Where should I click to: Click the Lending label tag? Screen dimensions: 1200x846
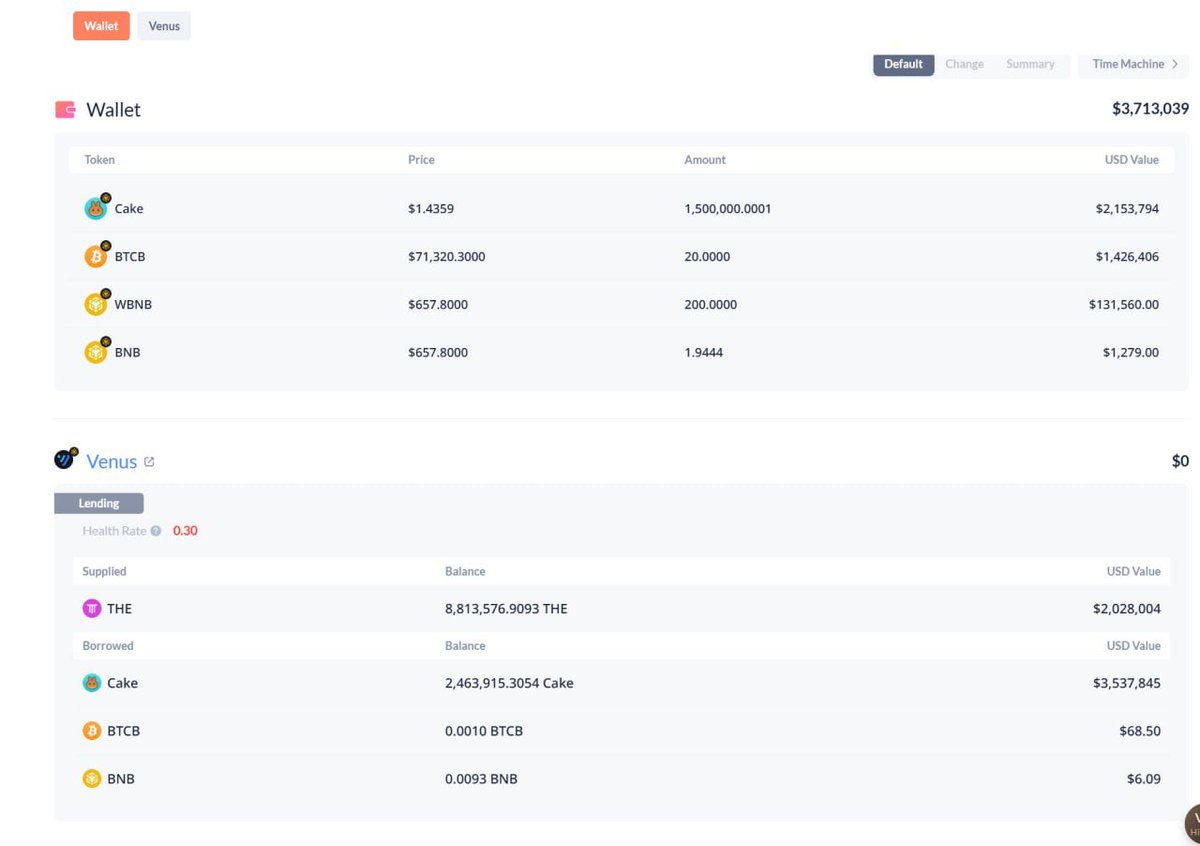click(x=99, y=503)
